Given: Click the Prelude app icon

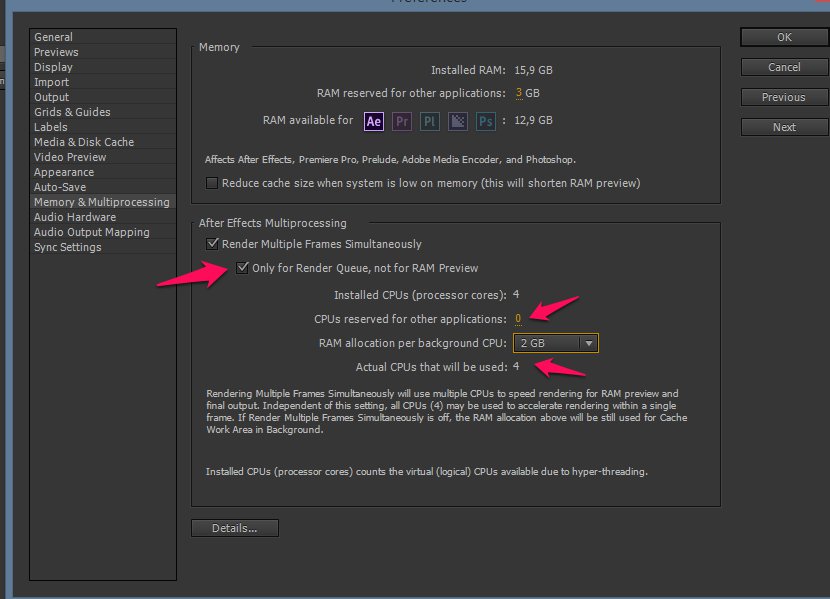Looking at the screenshot, I should click(x=430, y=121).
